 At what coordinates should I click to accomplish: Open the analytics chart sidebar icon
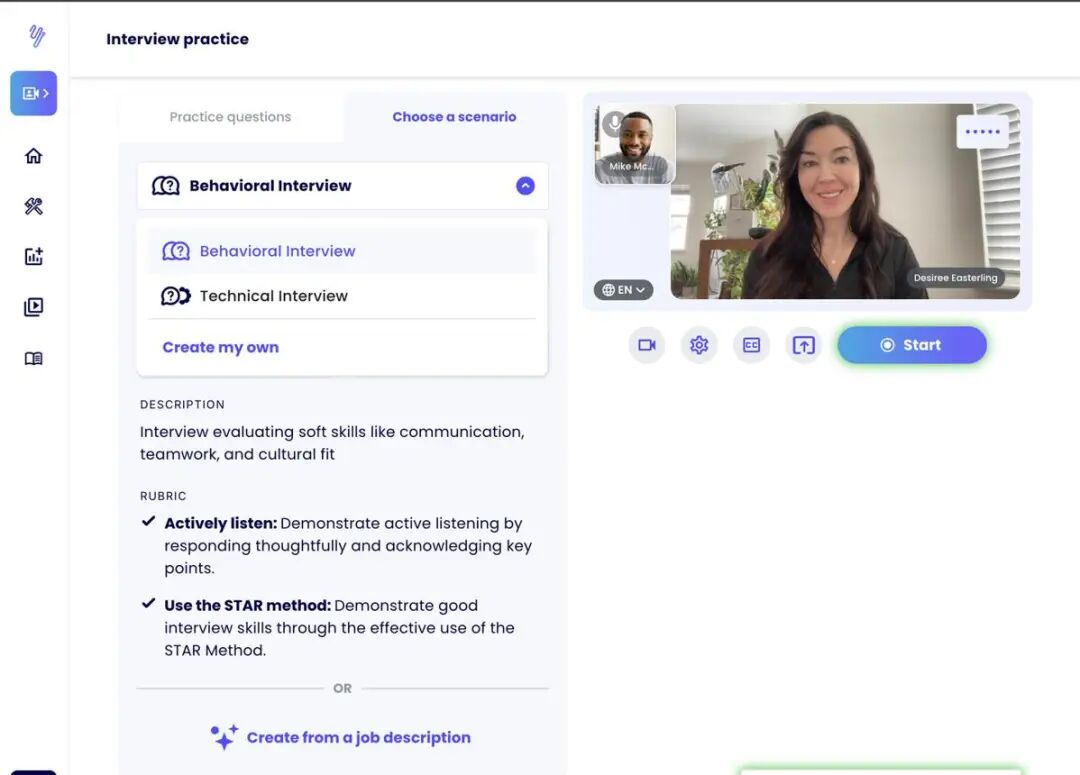34,256
